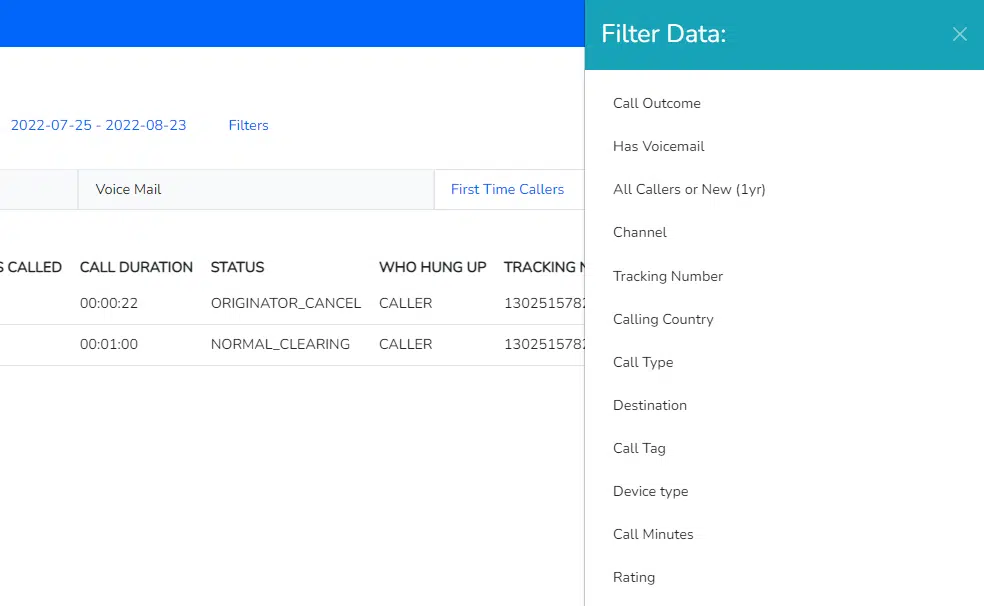Viewport: 984px width, 606px height.
Task: Select the NORMAL_CLEARING status cell
Action: coord(280,344)
